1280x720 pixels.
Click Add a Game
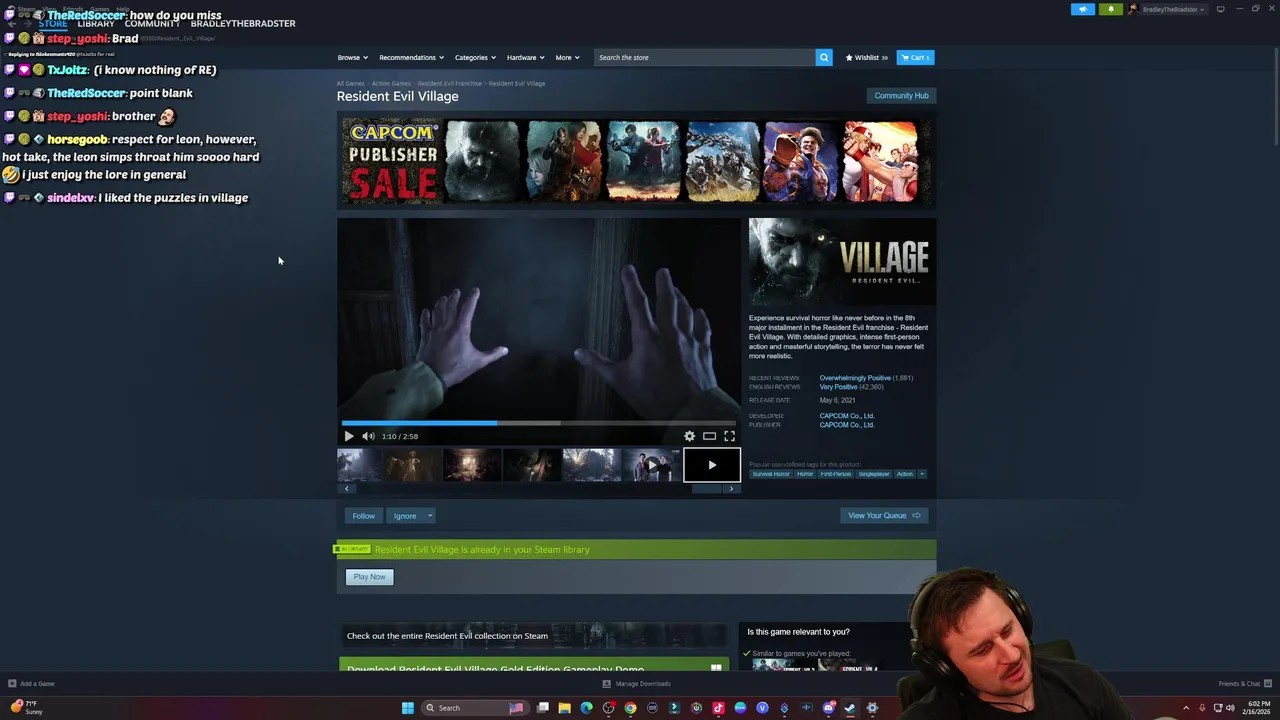(31, 684)
